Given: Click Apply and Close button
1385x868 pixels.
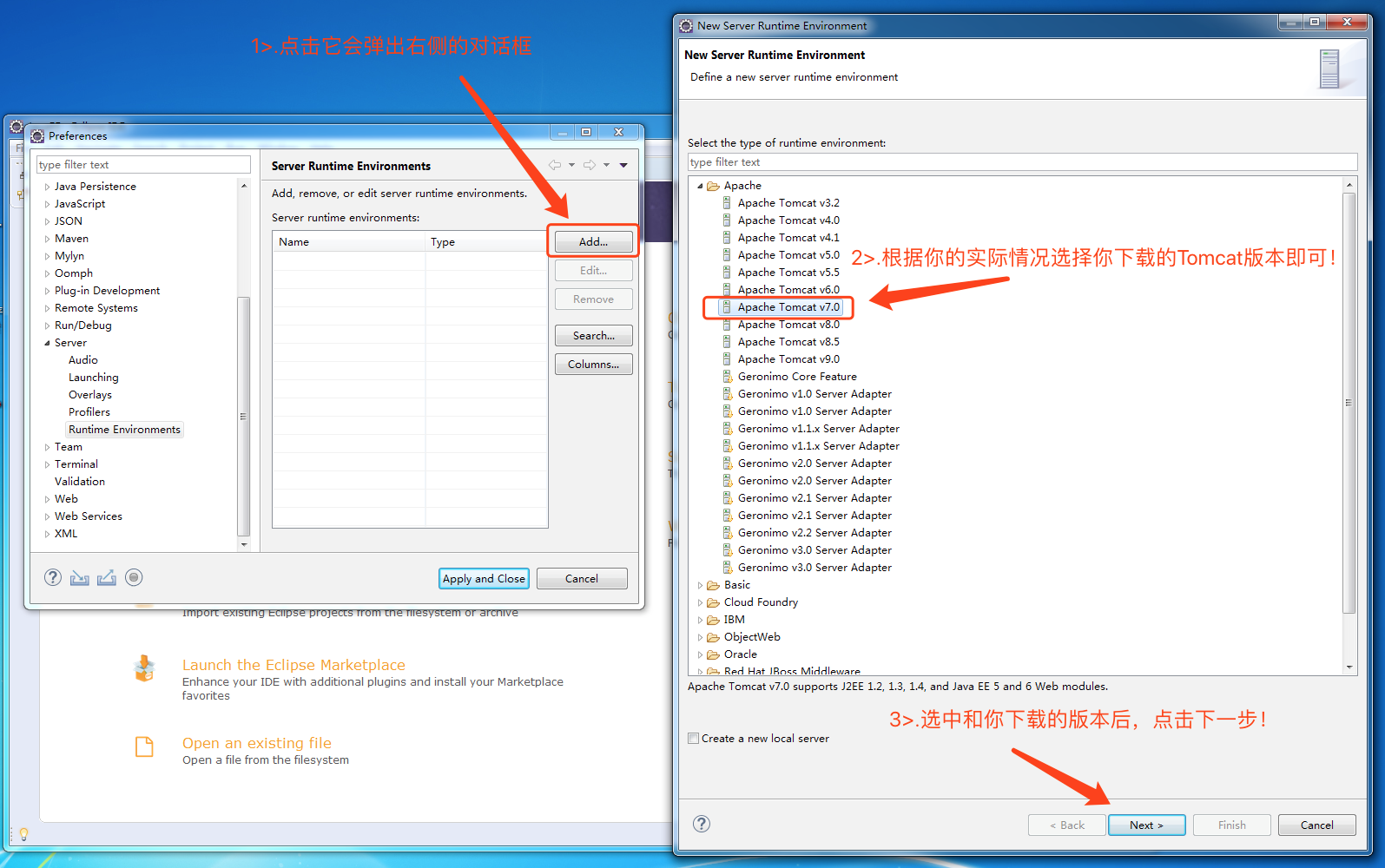Looking at the screenshot, I should click(484, 579).
